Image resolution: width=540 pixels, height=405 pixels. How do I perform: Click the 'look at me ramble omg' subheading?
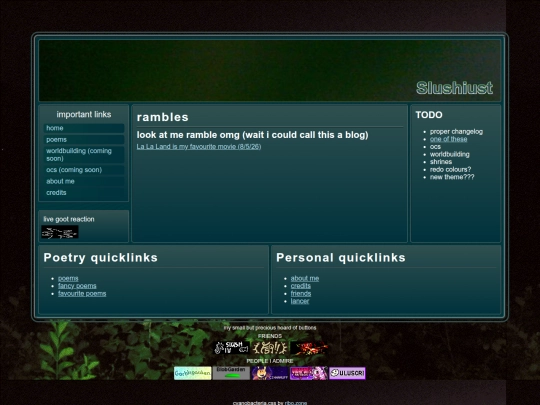(x=252, y=135)
